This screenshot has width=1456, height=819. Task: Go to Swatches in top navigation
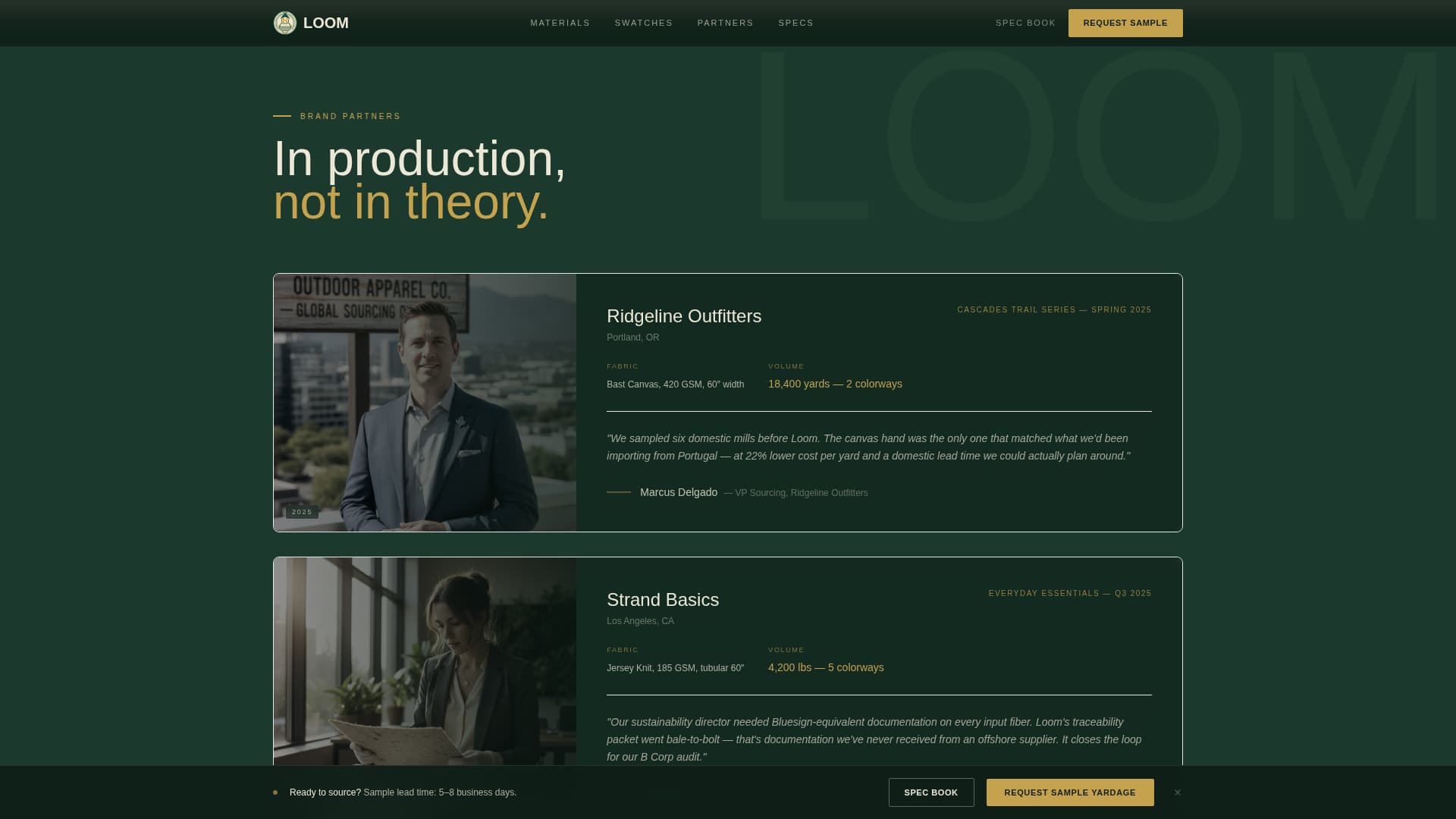(x=643, y=23)
